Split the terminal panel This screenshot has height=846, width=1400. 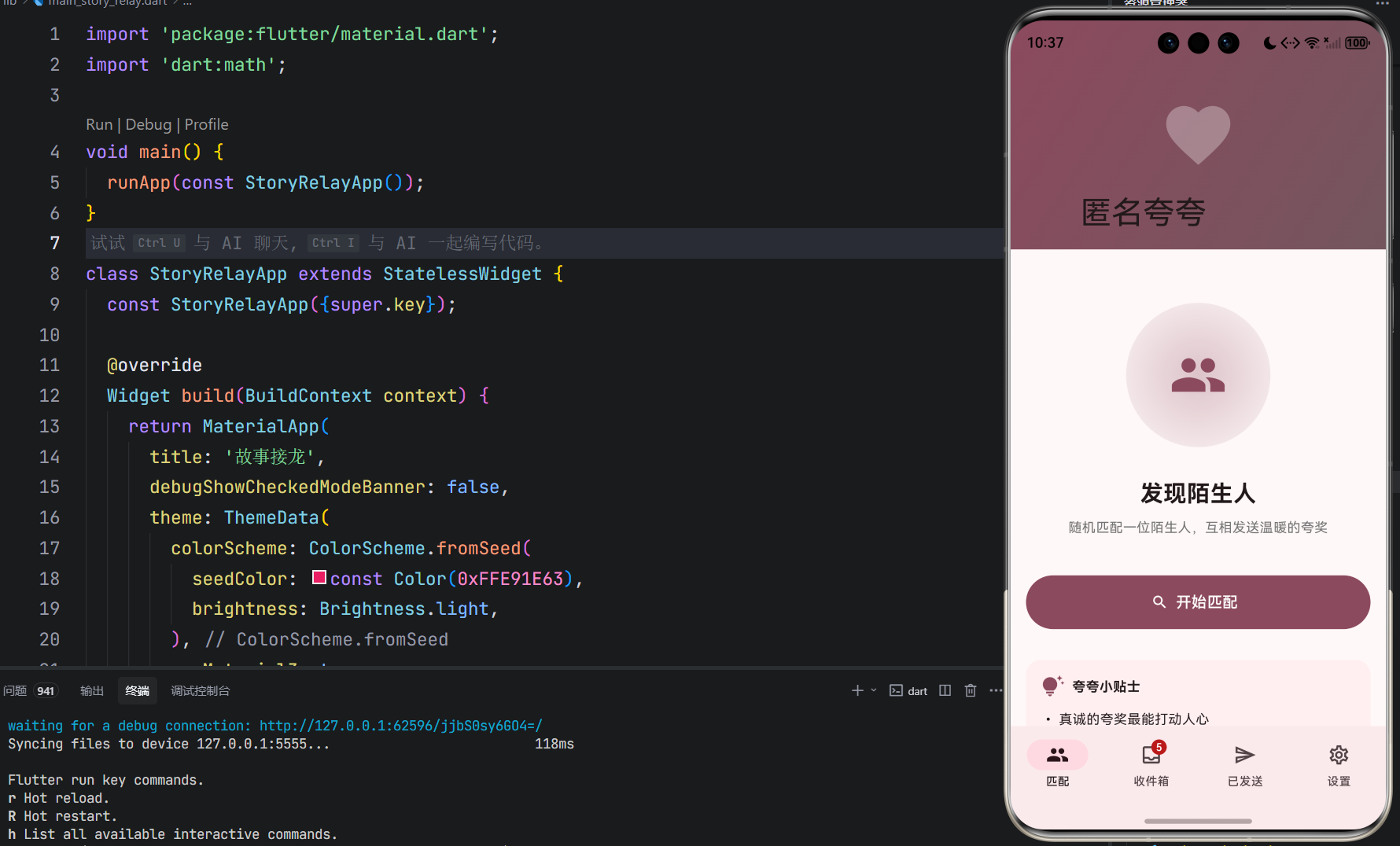click(x=945, y=690)
